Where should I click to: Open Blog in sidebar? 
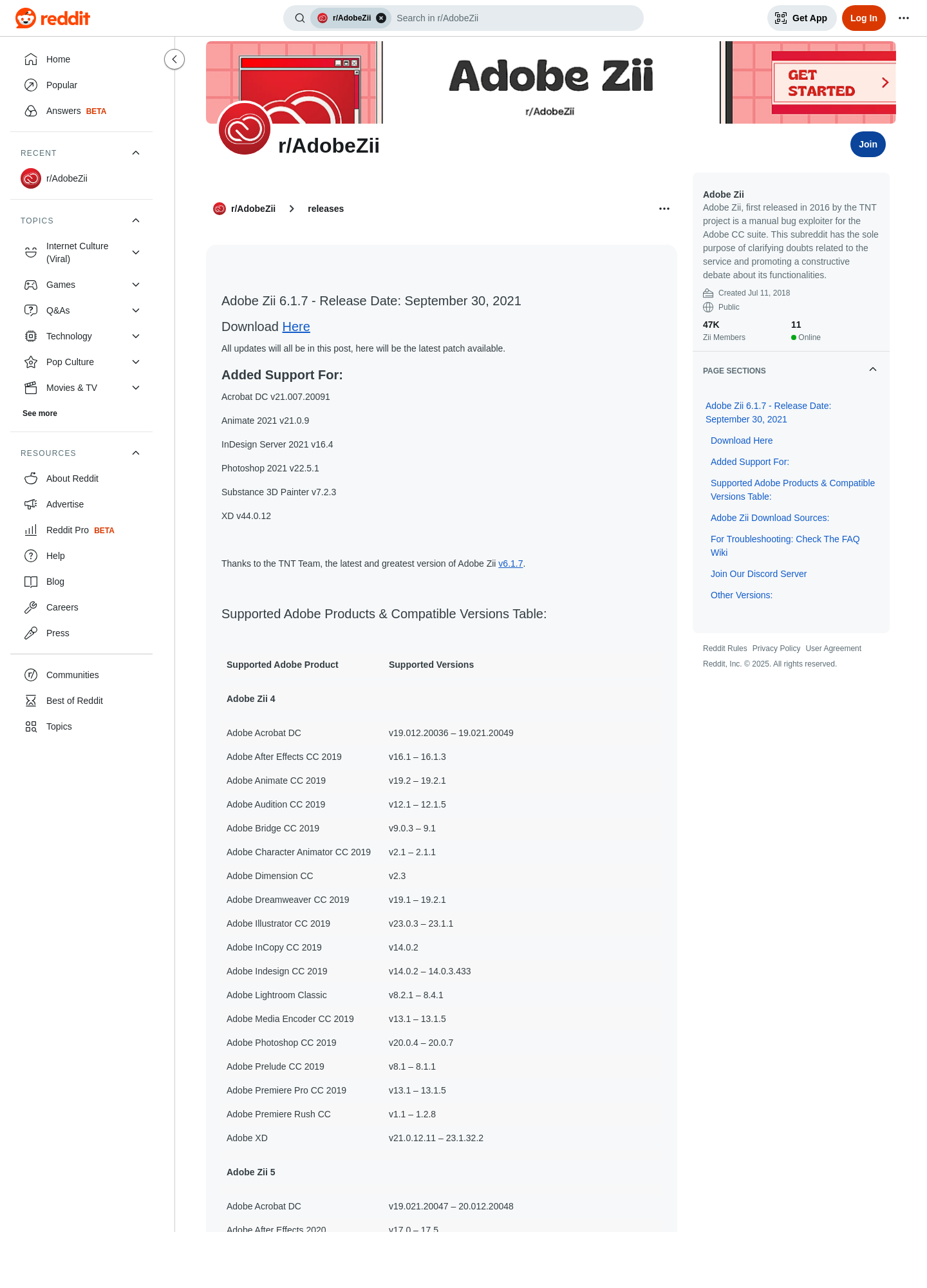tap(81, 582)
